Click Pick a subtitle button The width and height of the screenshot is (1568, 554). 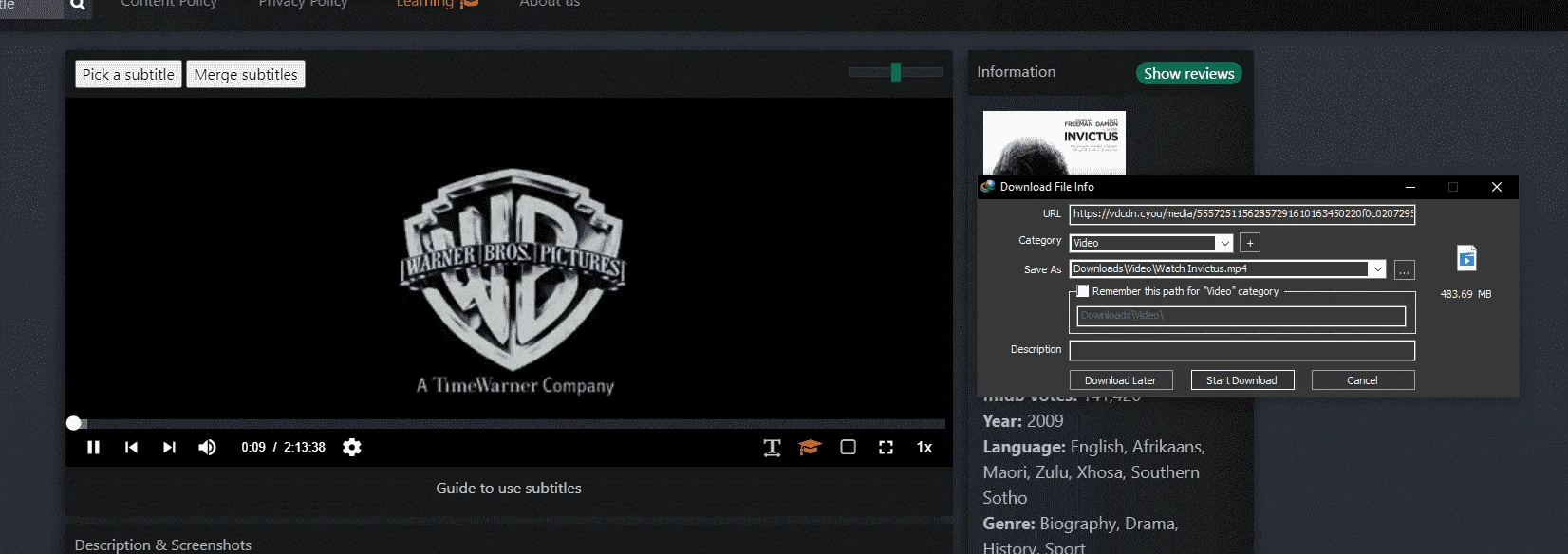tap(128, 74)
